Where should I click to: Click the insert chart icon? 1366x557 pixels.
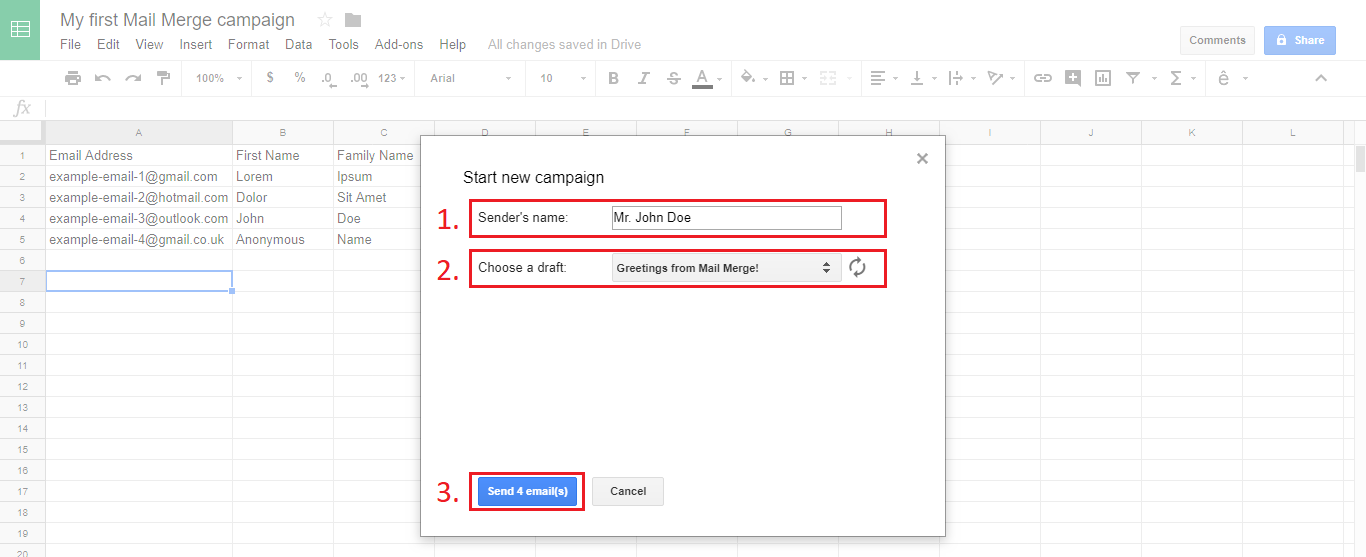click(x=1103, y=78)
